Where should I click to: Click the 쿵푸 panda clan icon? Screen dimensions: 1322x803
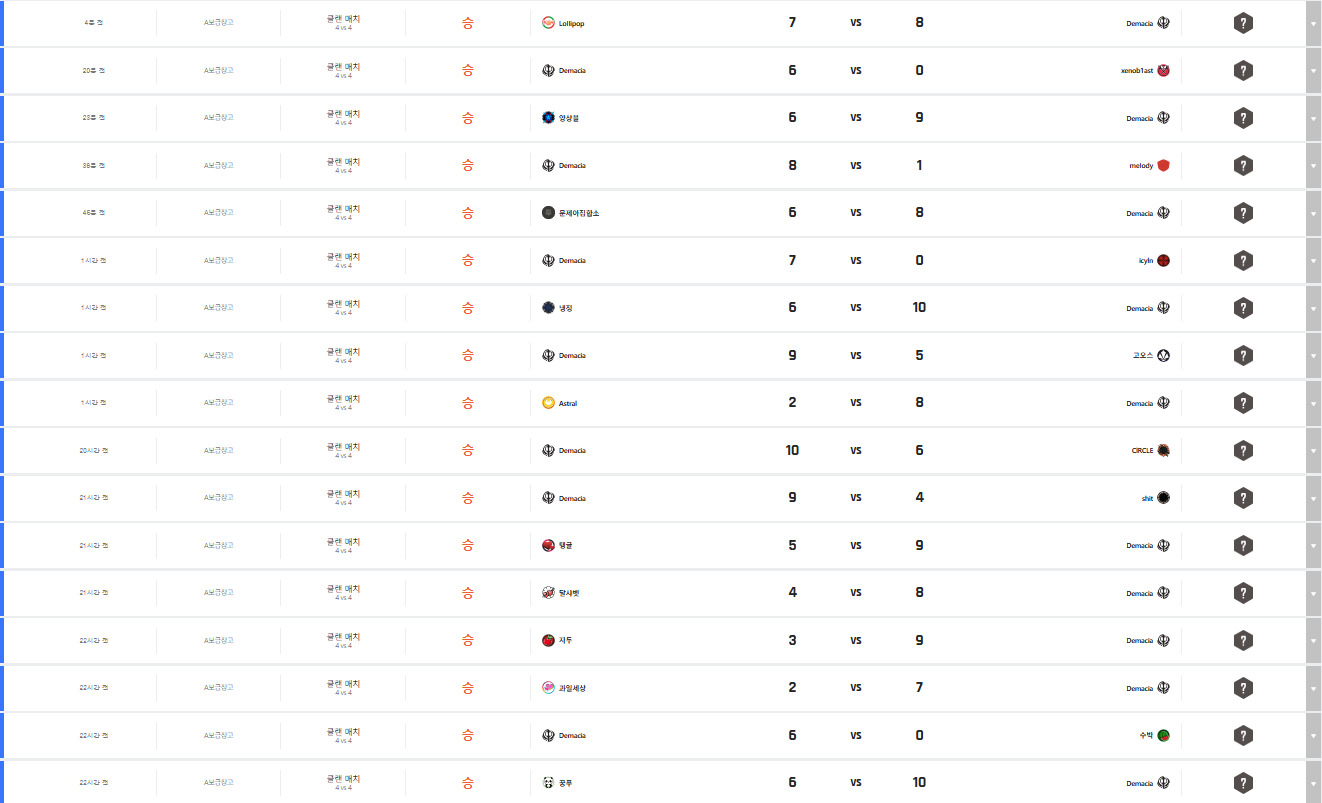(x=548, y=783)
